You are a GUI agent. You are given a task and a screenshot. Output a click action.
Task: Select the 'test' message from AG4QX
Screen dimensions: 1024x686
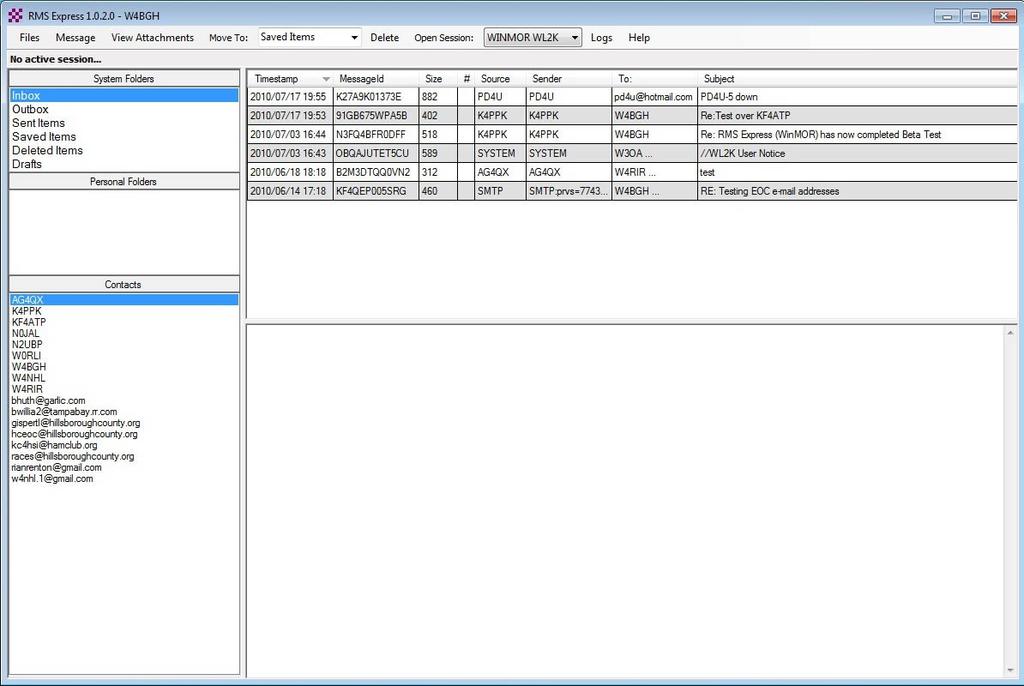tap(632, 172)
